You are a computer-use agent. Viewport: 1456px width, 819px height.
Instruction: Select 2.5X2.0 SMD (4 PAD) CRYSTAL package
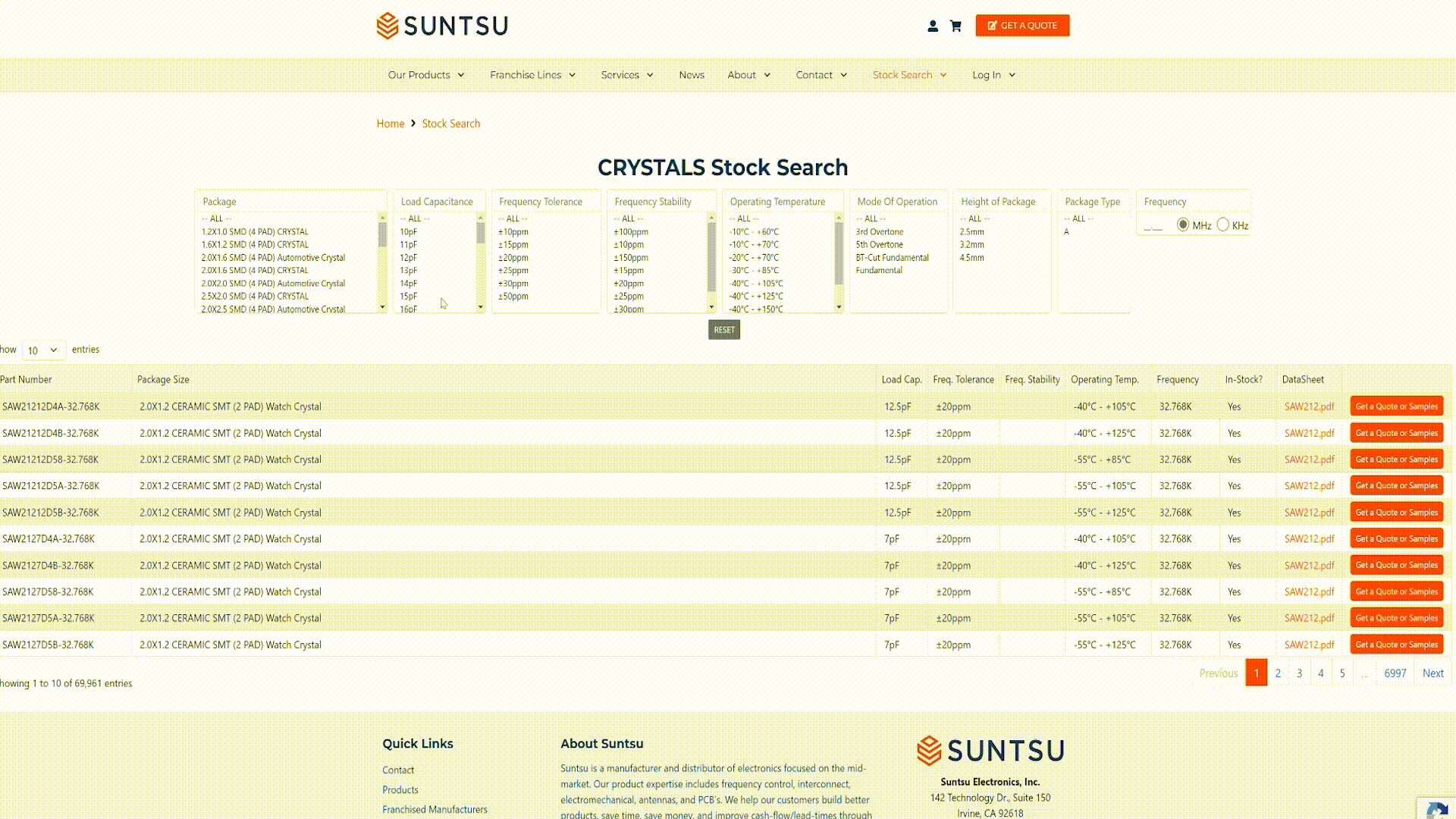coord(255,297)
